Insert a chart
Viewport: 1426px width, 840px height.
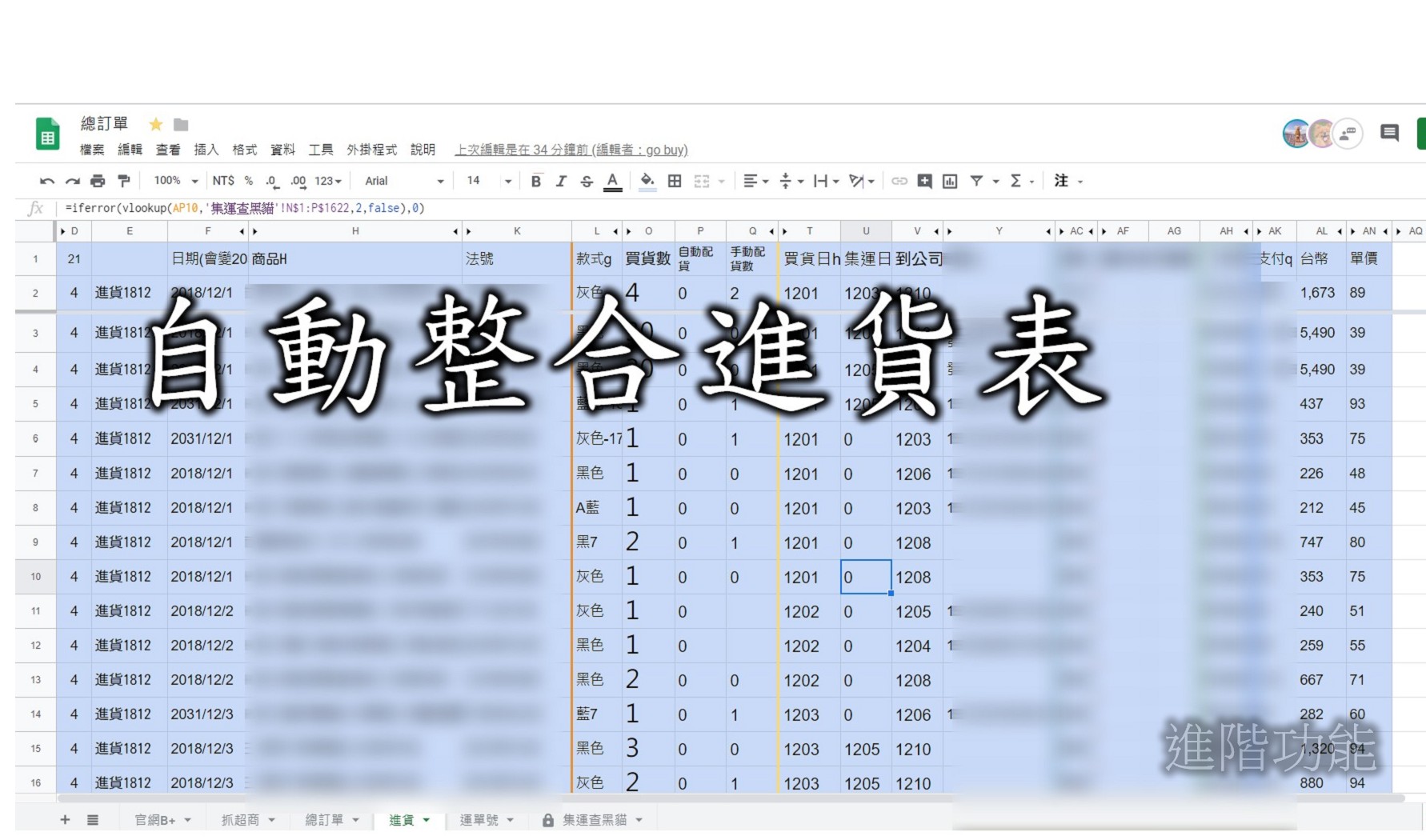949,181
